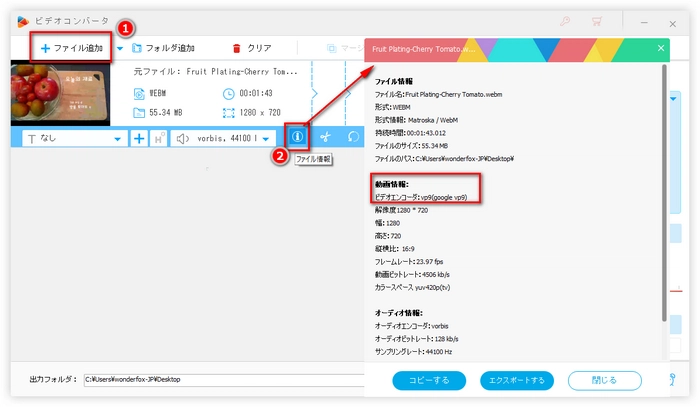Click the コピーする button

point(429,380)
